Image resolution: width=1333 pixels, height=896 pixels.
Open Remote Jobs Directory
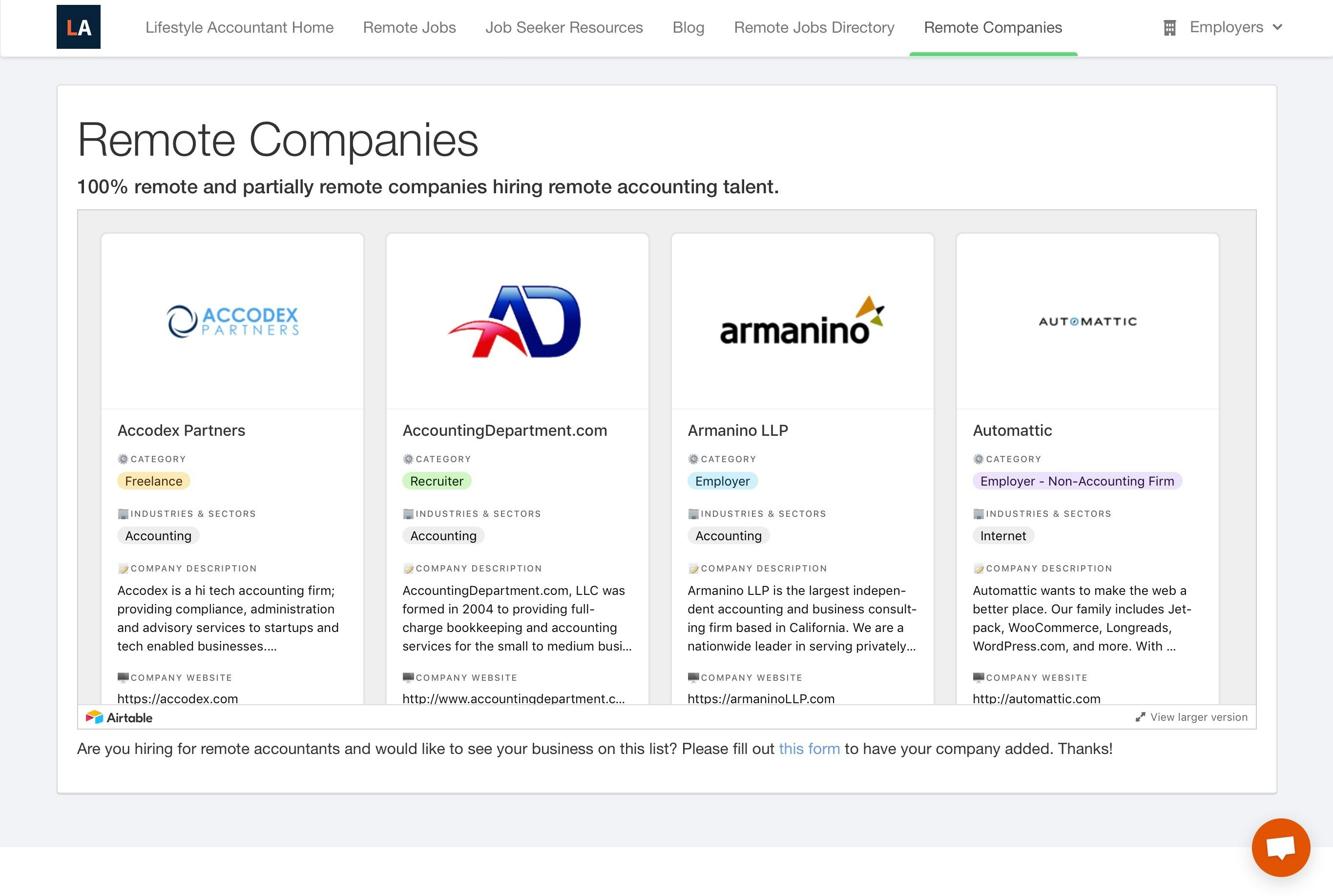[814, 27]
